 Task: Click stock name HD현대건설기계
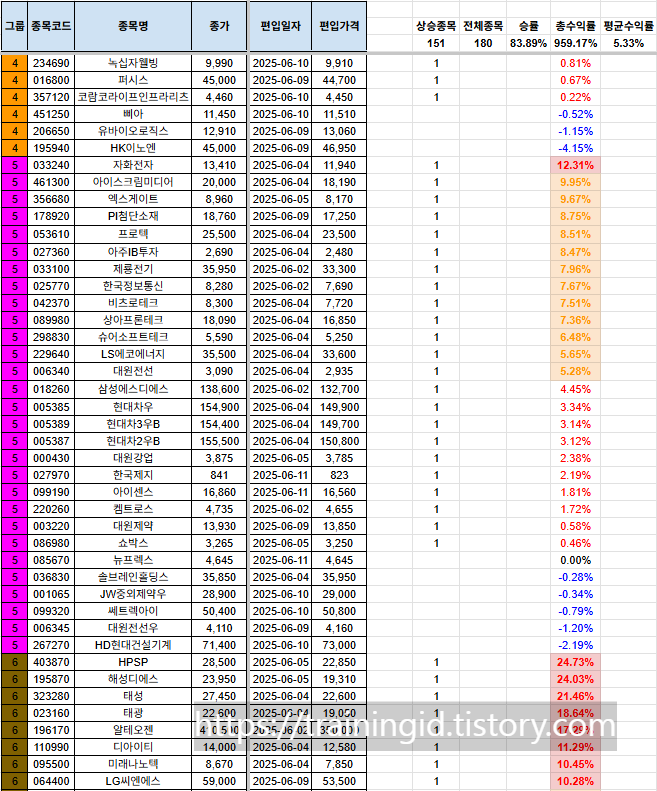133,645
